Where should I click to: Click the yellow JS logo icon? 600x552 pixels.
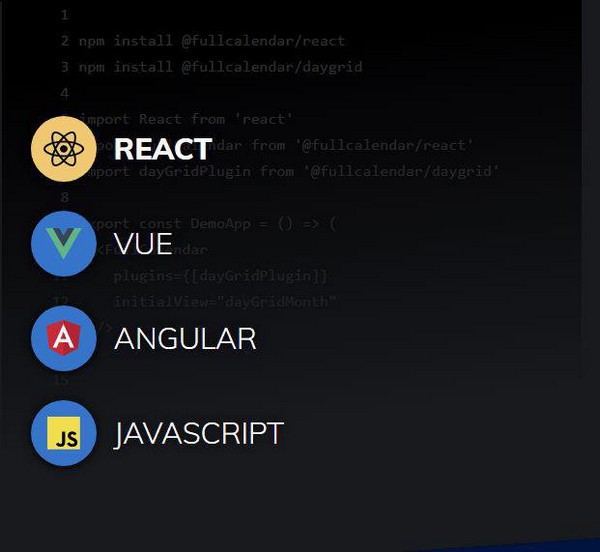[x=64, y=434]
